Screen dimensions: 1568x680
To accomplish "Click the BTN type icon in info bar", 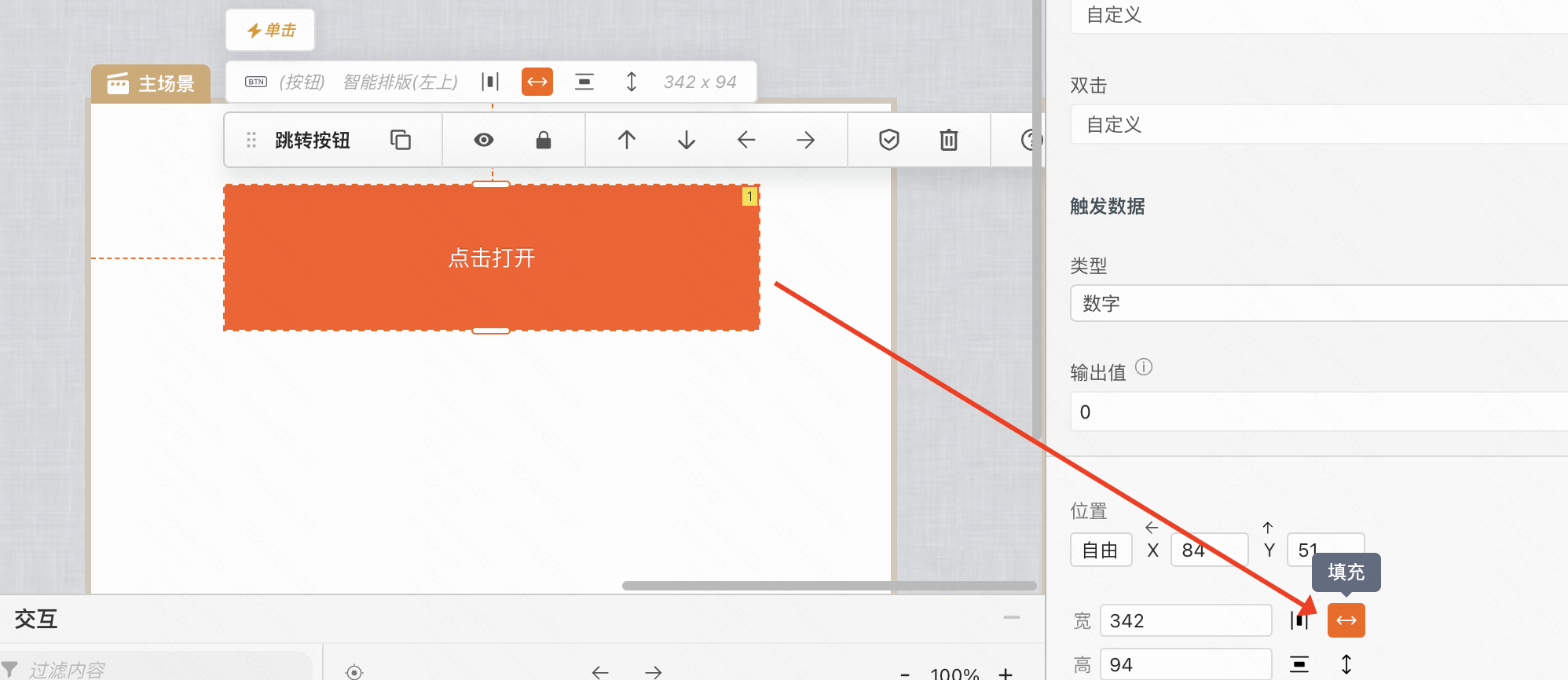I will tap(256, 82).
